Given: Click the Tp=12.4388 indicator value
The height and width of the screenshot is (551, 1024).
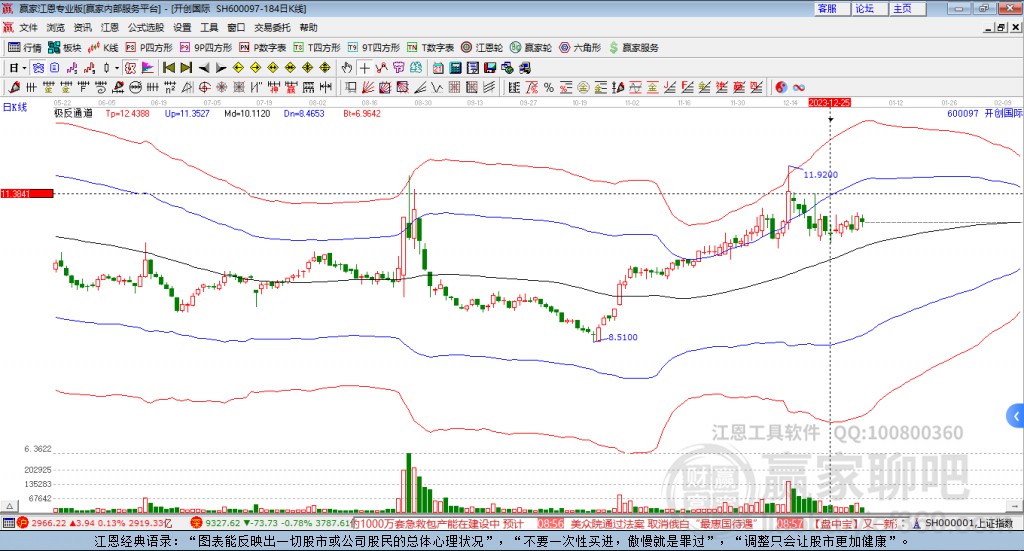Looking at the screenshot, I should [x=127, y=113].
